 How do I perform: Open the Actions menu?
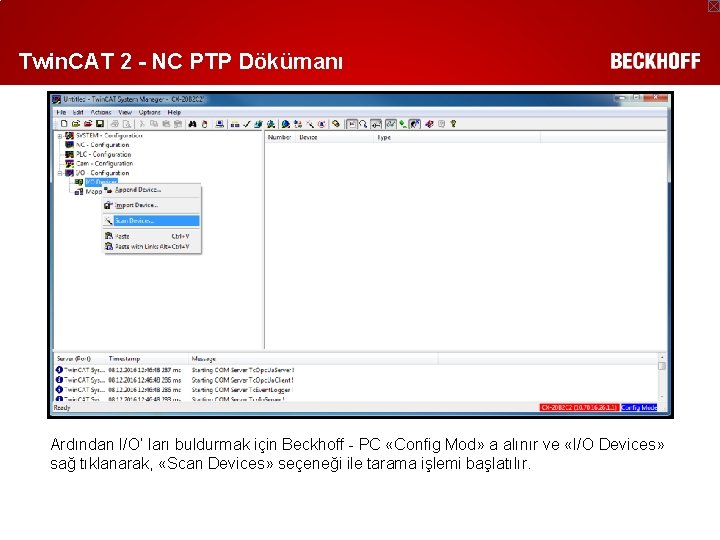coord(101,112)
